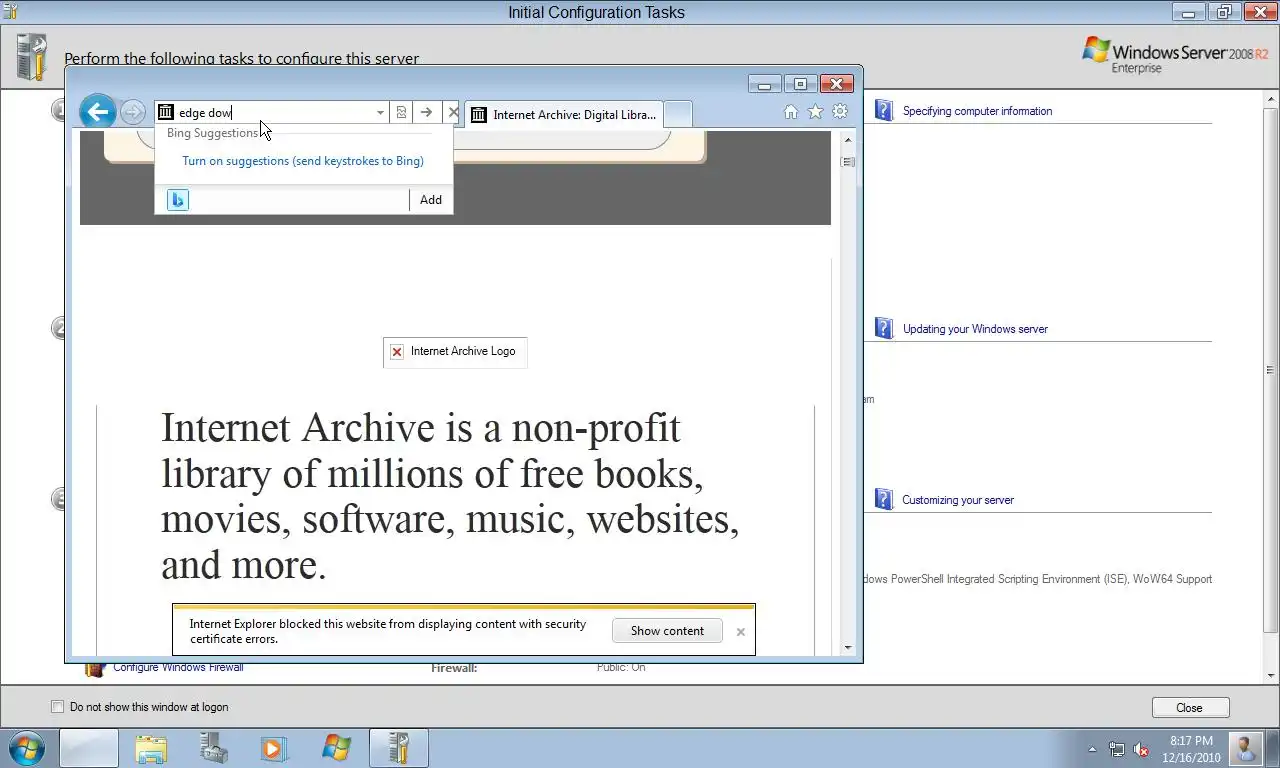Click the compatibility view icon in address bar
This screenshot has width=1280, height=768.
pos(401,113)
